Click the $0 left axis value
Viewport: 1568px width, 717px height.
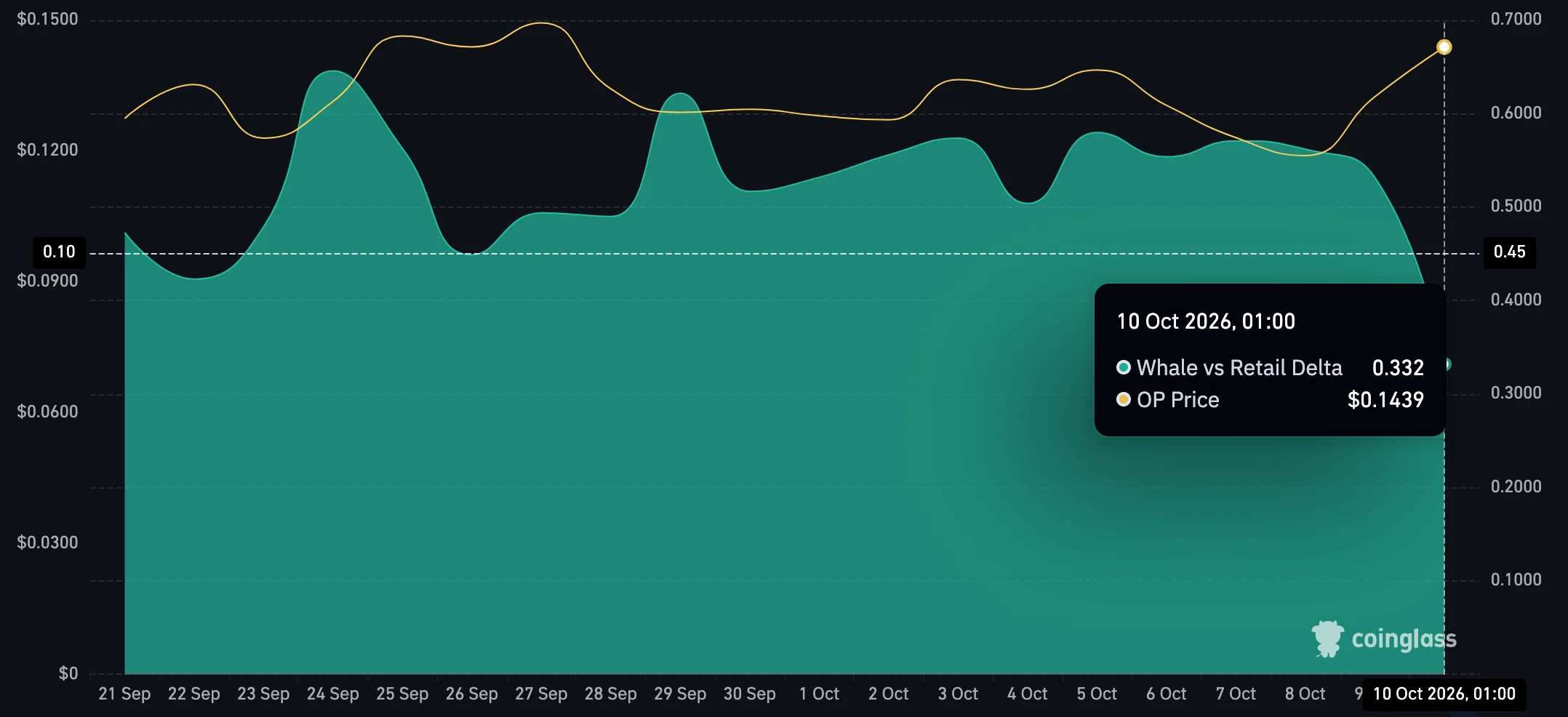tap(68, 673)
